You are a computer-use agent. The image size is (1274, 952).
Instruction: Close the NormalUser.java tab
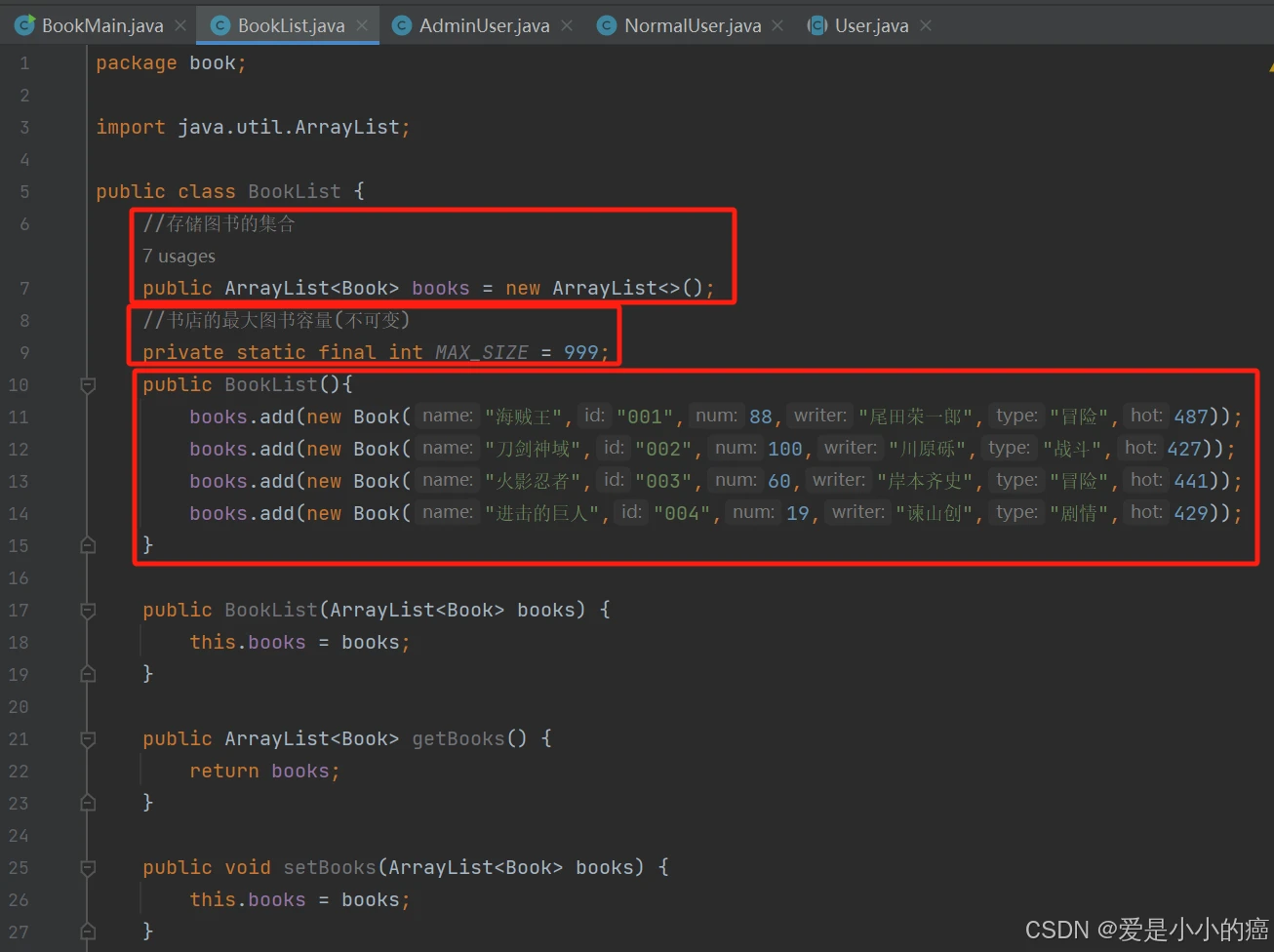point(777,25)
